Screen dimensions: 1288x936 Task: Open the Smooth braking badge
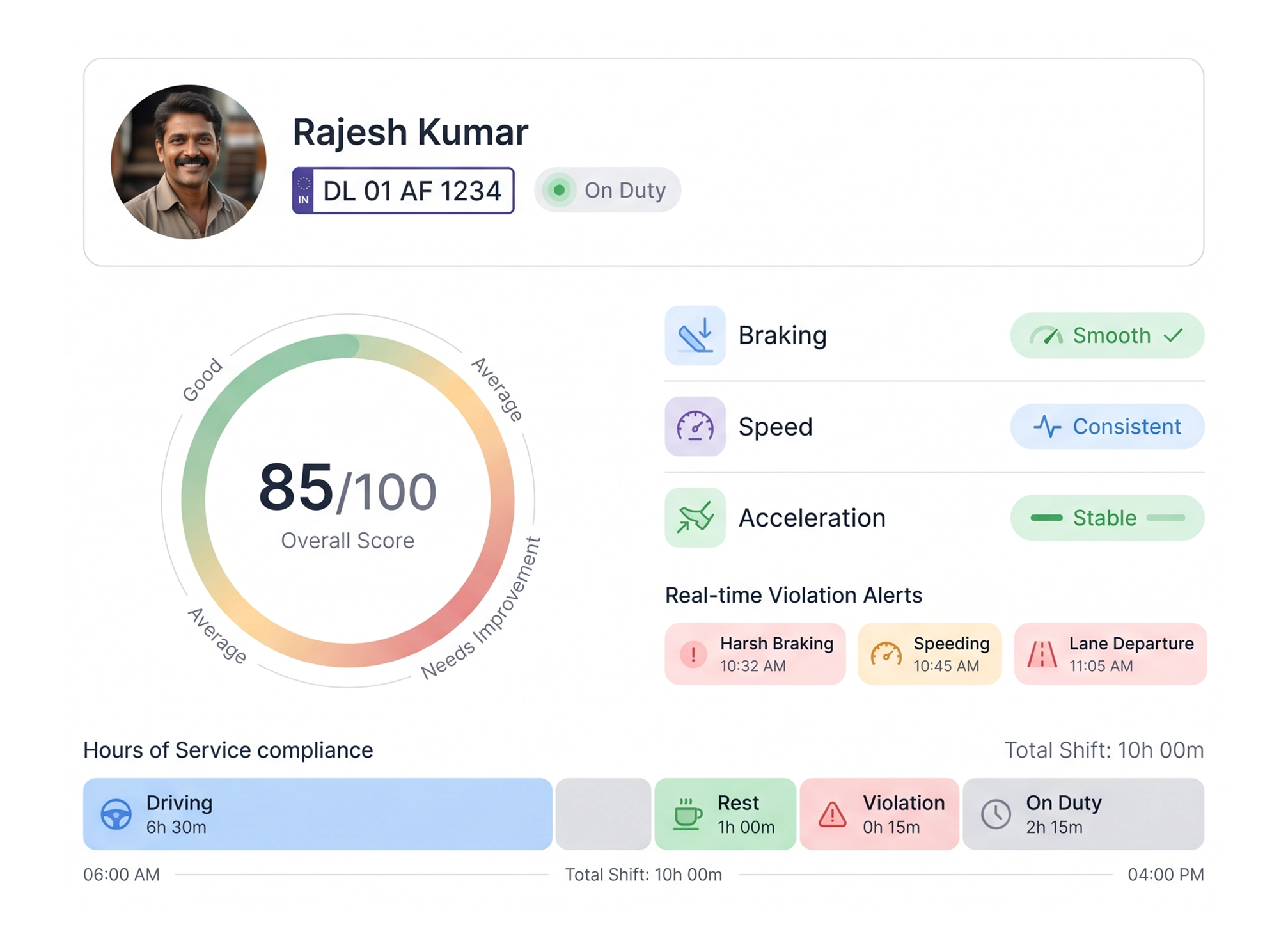(1107, 335)
